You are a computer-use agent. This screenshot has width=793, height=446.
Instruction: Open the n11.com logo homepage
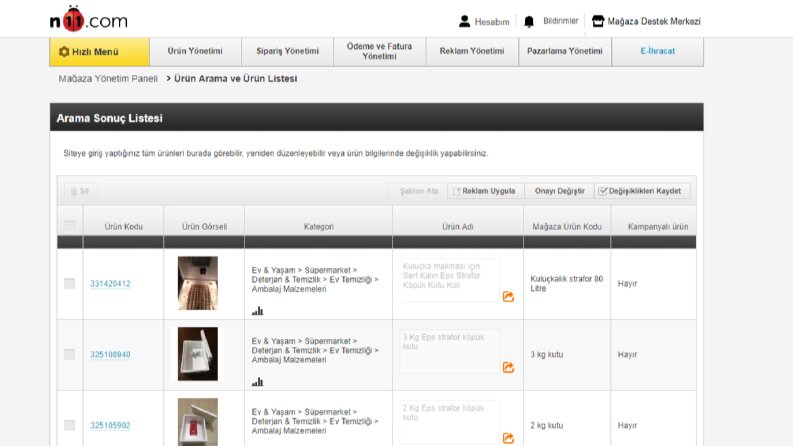[x=89, y=19]
